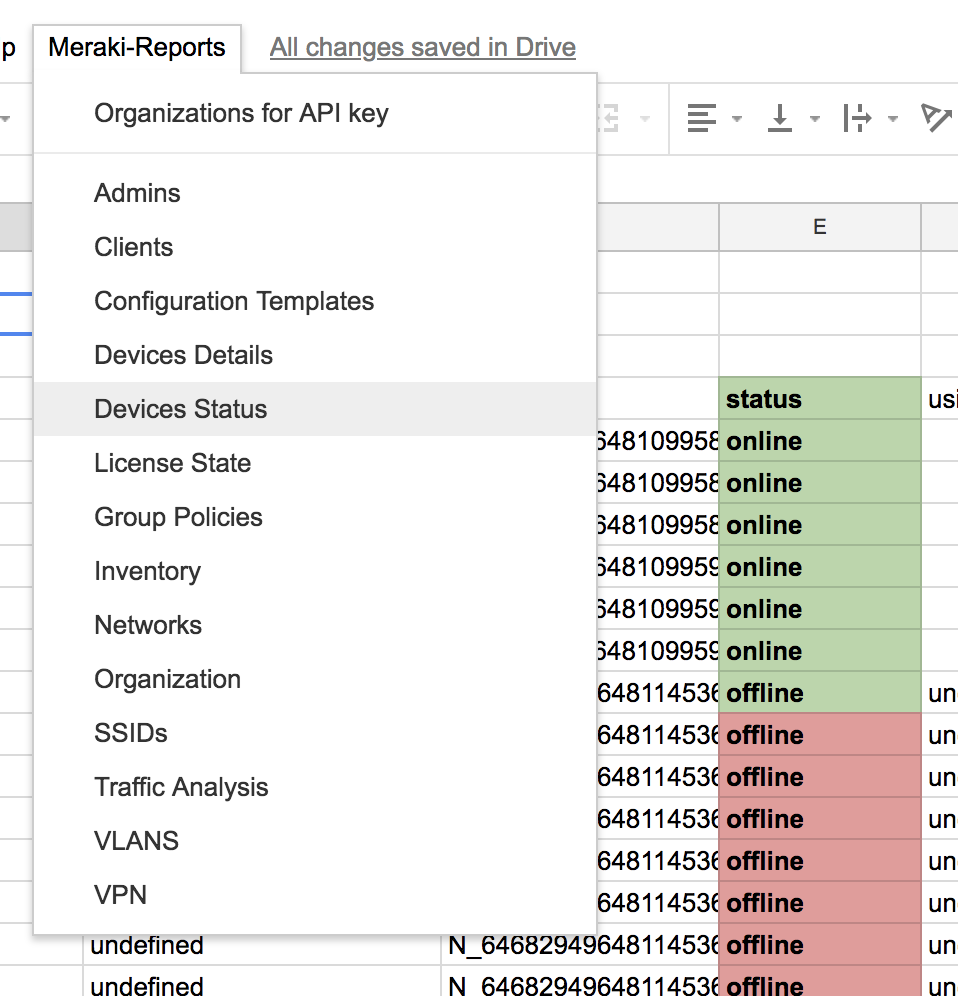Run the Traffic Analysis report
Image resolution: width=958 pixels, height=996 pixels.
181,787
